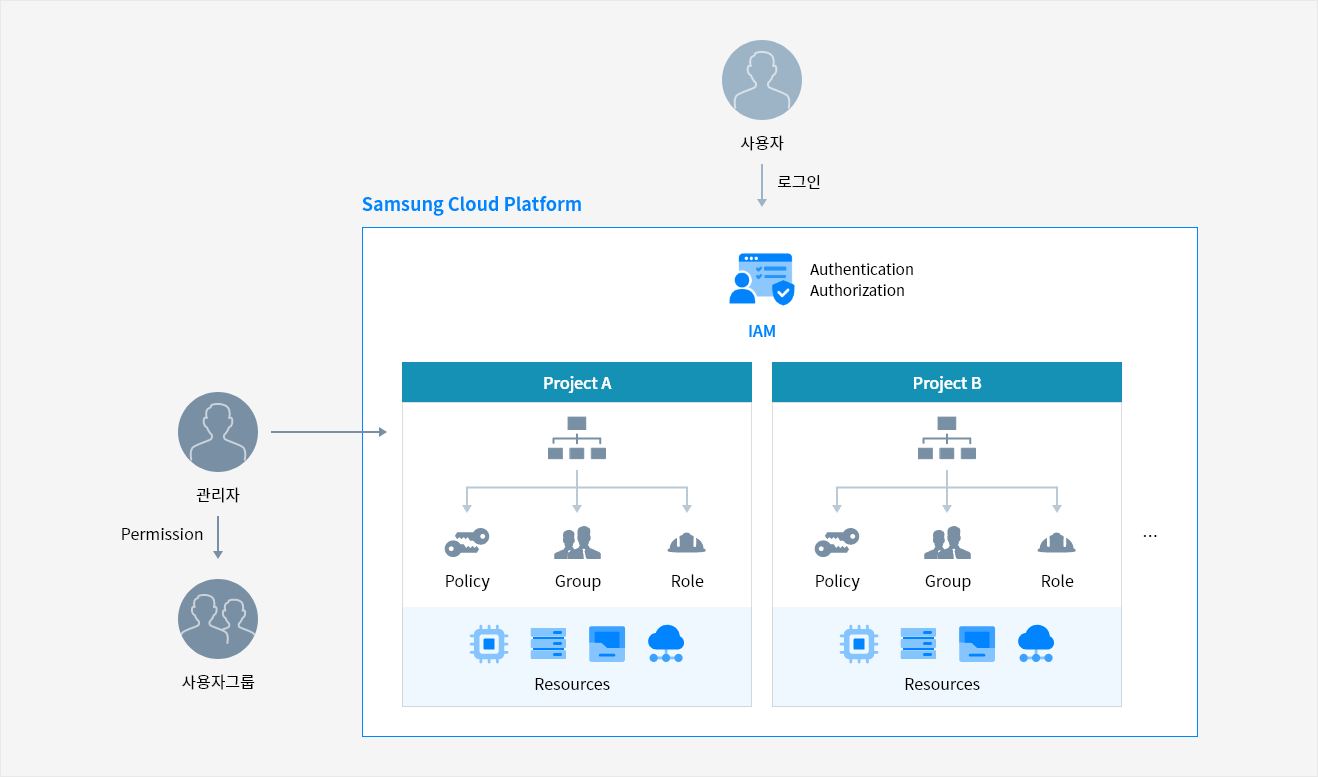Click the server stack resource icon in Project A
The width and height of the screenshot is (1318, 777).
[x=548, y=644]
